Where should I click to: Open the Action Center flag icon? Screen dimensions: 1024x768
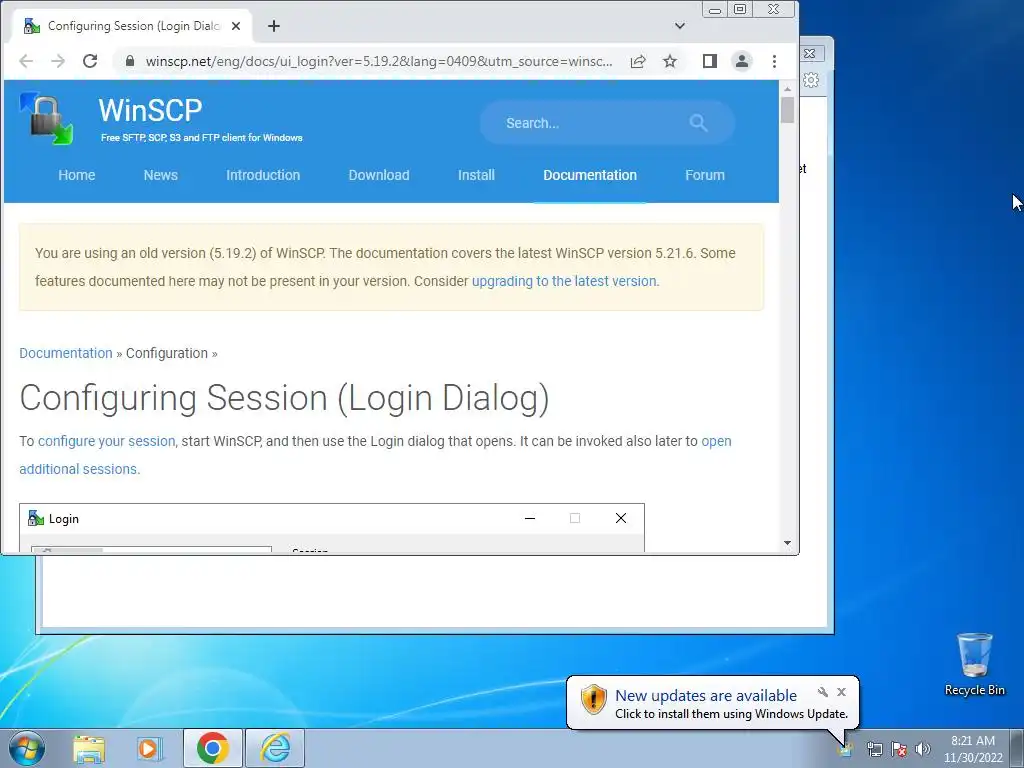click(899, 749)
